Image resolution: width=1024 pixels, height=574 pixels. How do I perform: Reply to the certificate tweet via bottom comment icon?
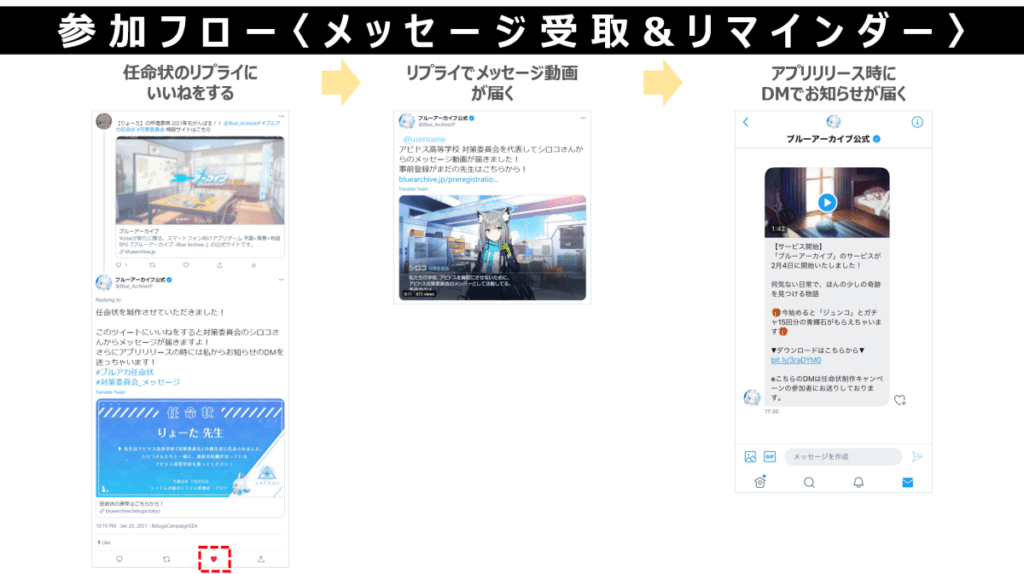(119, 559)
